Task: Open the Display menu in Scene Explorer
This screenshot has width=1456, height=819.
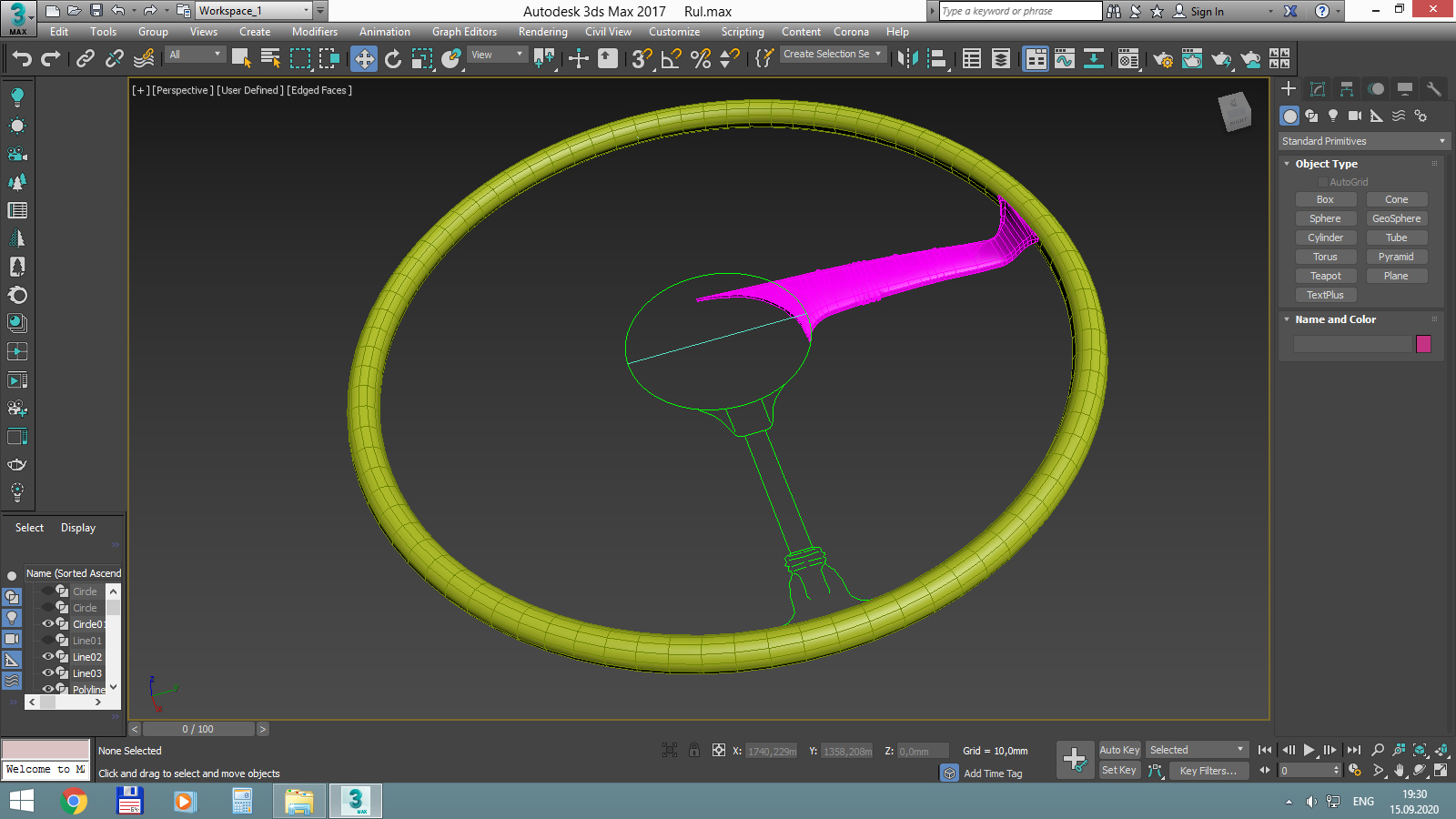Action: click(78, 528)
